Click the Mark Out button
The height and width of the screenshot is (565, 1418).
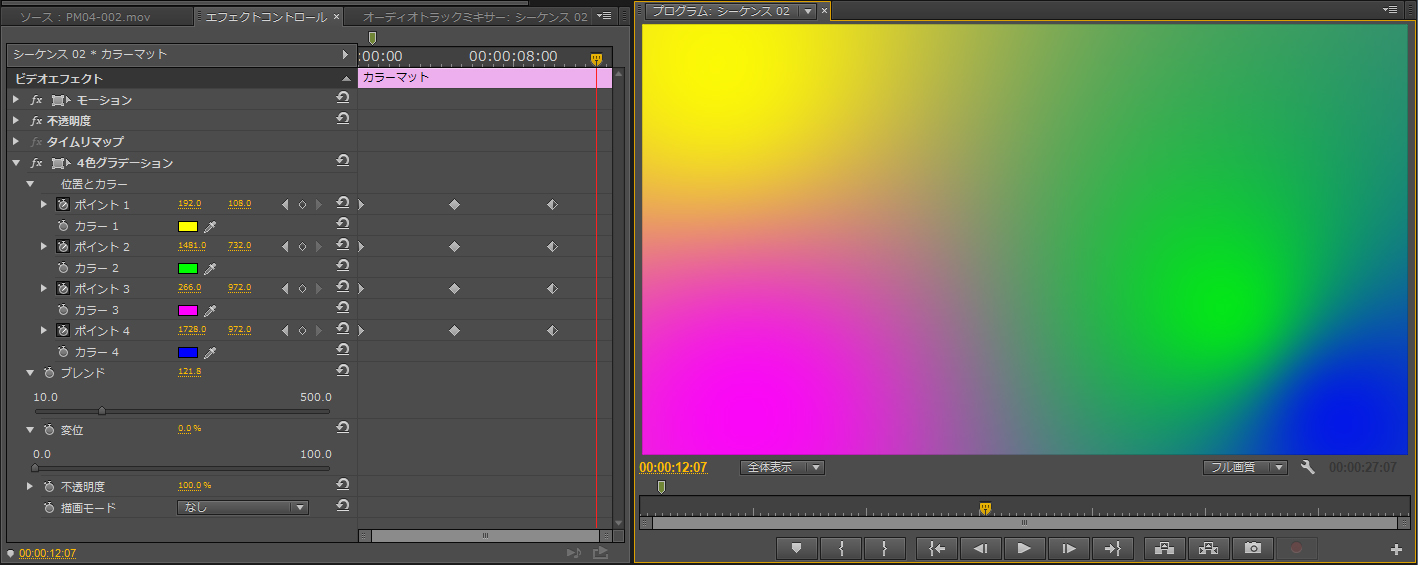point(885,548)
